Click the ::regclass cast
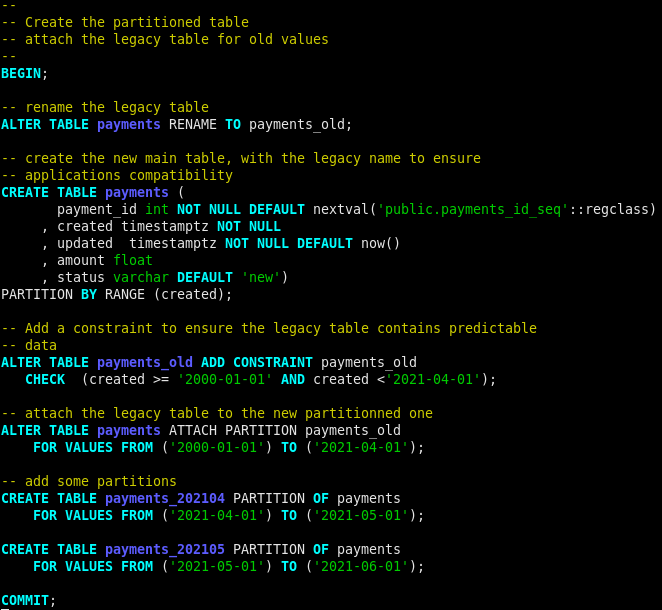Image resolution: width=662 pixels, height=610 pixels. click(x=608, y=209)
